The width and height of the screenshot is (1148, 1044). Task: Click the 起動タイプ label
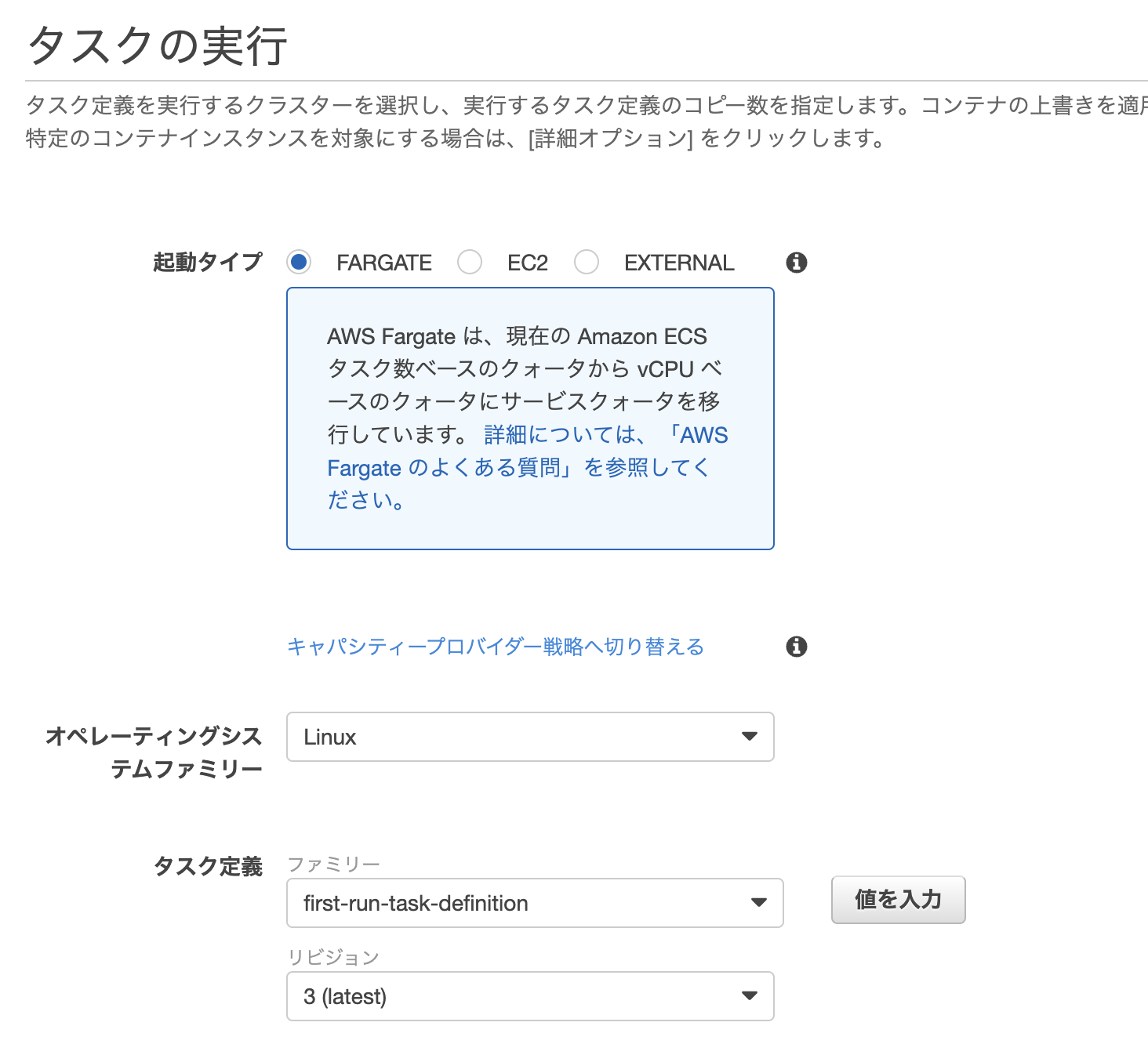208,262
